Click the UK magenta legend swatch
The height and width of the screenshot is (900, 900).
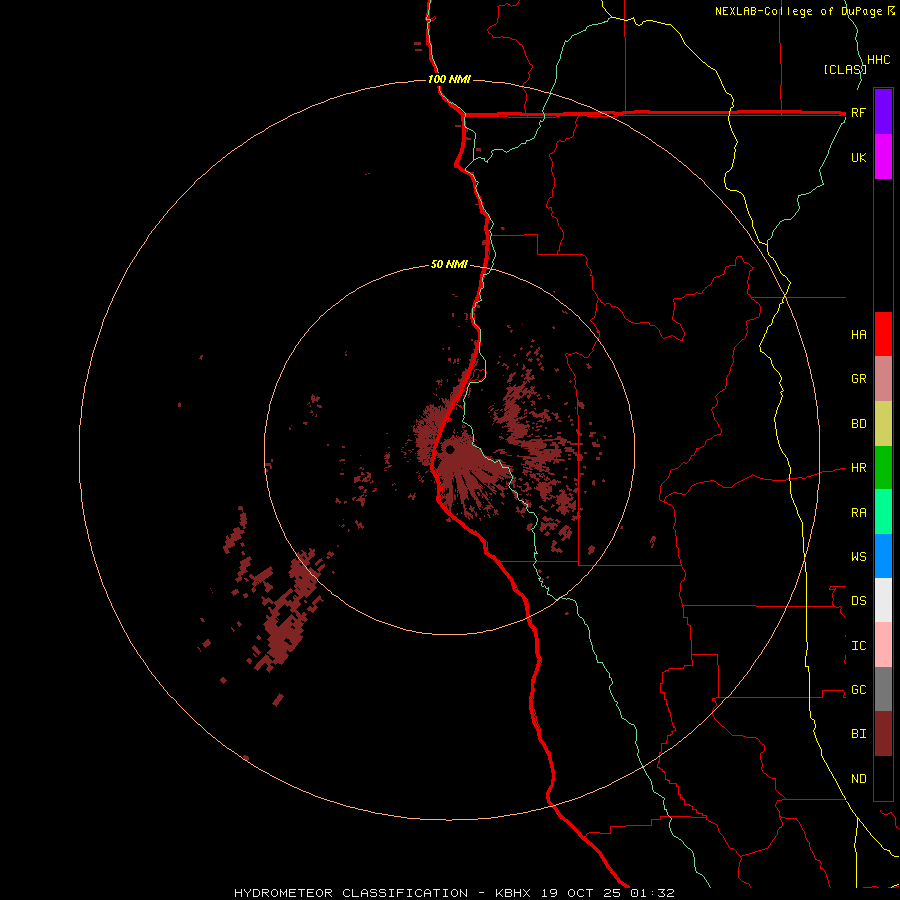883,157
